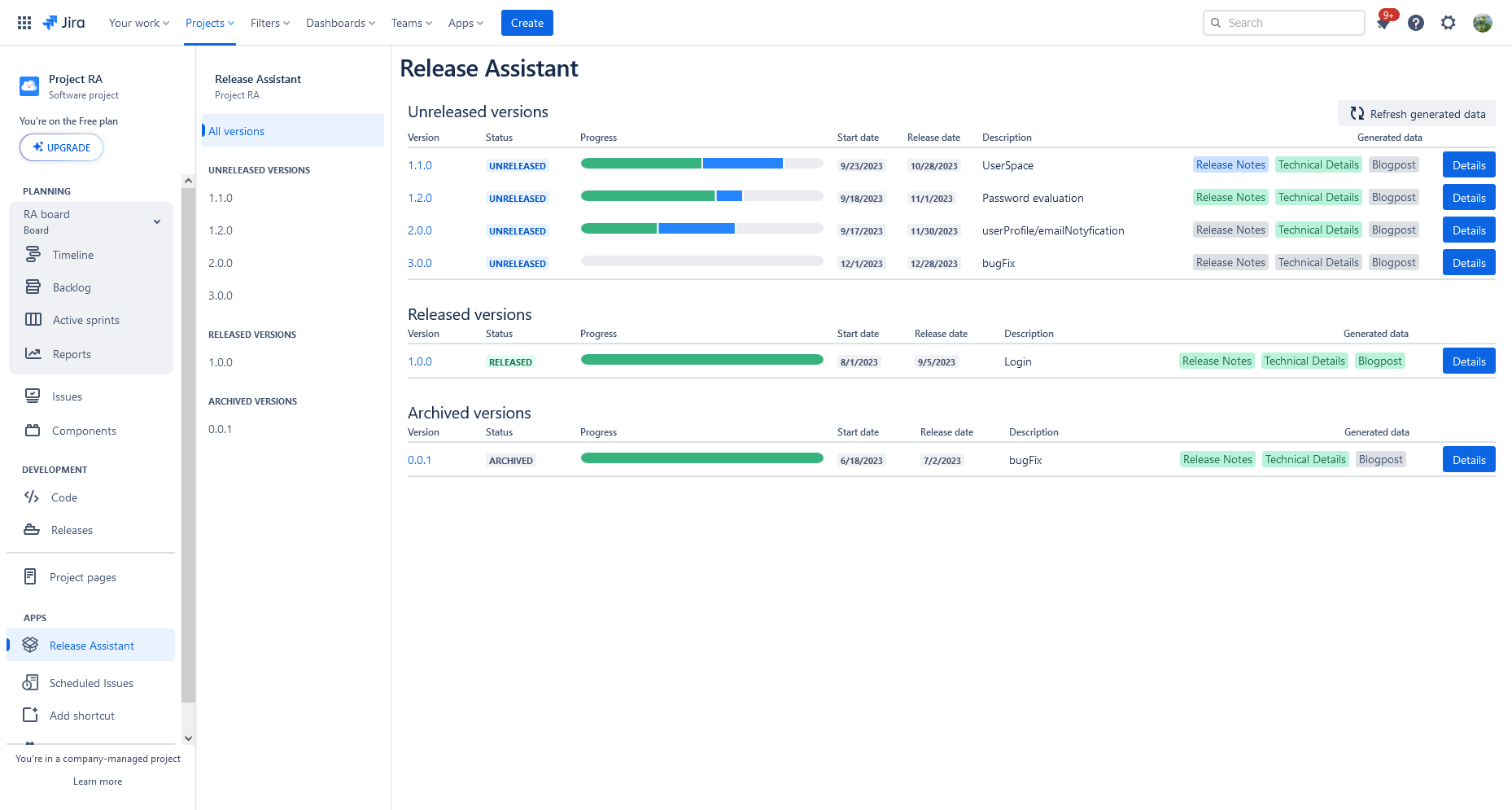Click the Create button
This screenshot has width=1512, height=810.
coord(527,23)
